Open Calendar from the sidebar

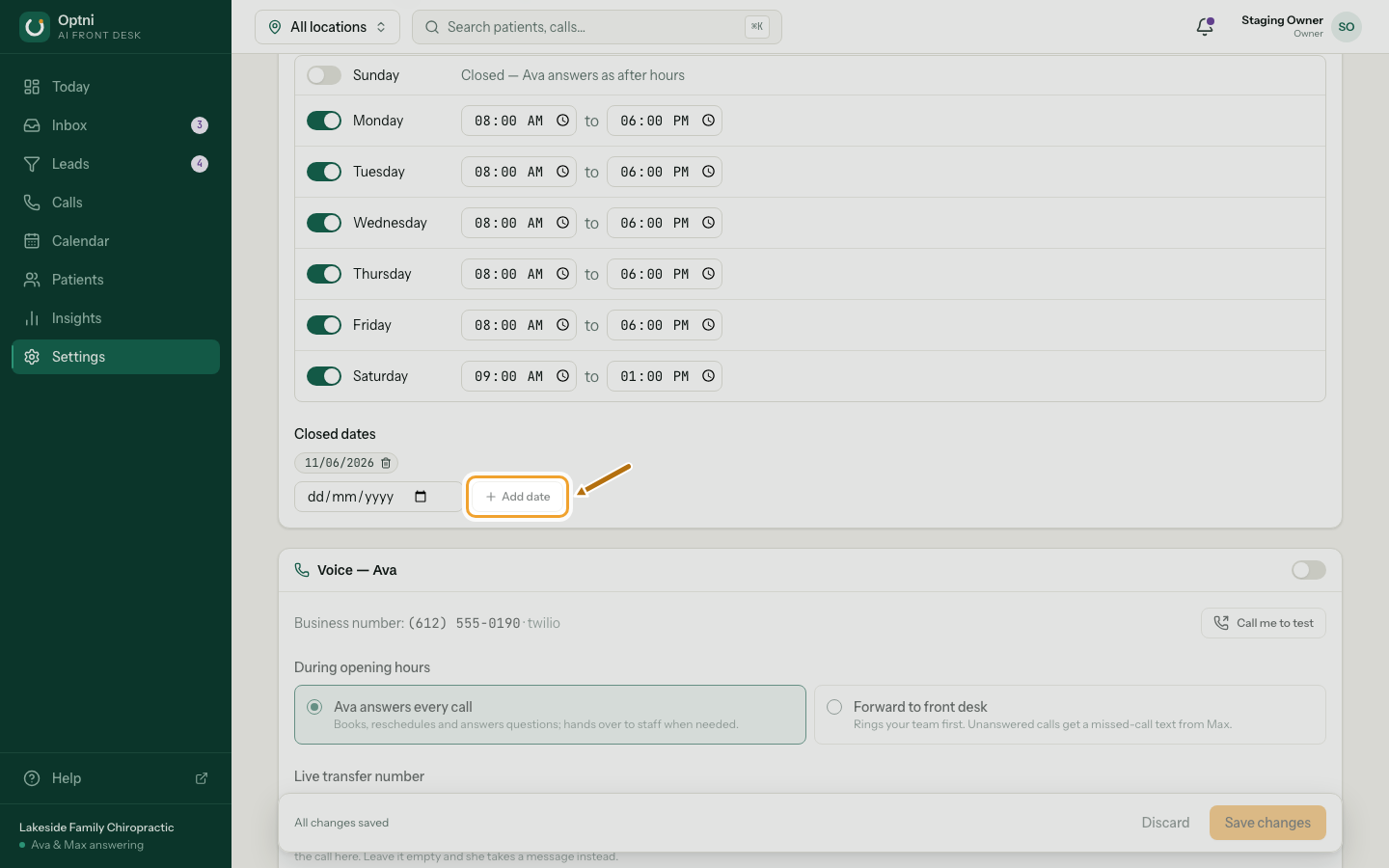tap(116, 241)
